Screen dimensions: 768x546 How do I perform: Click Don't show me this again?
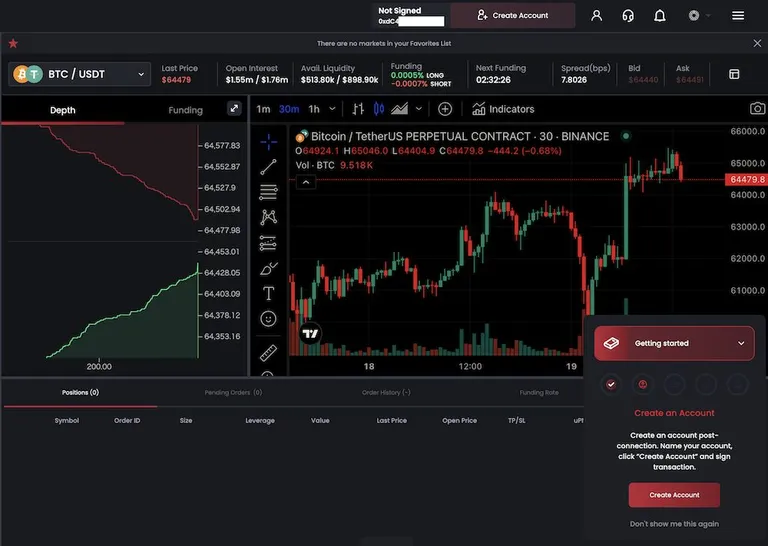pyautogui.click(x=674, y=523)
